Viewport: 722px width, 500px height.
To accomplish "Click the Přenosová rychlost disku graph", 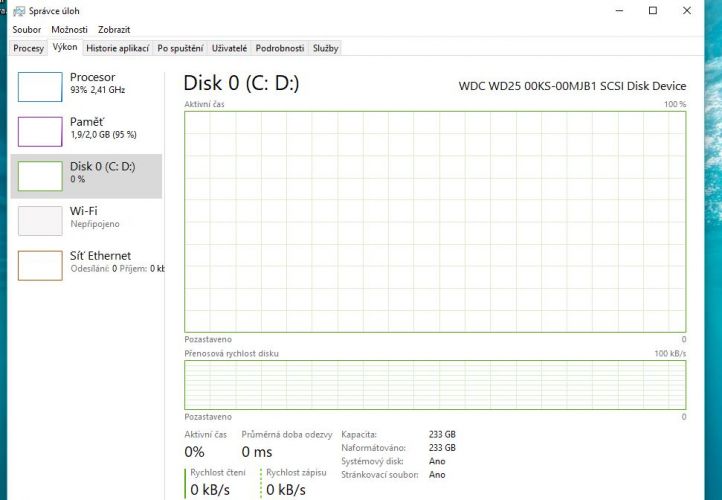I will (435, 385).
